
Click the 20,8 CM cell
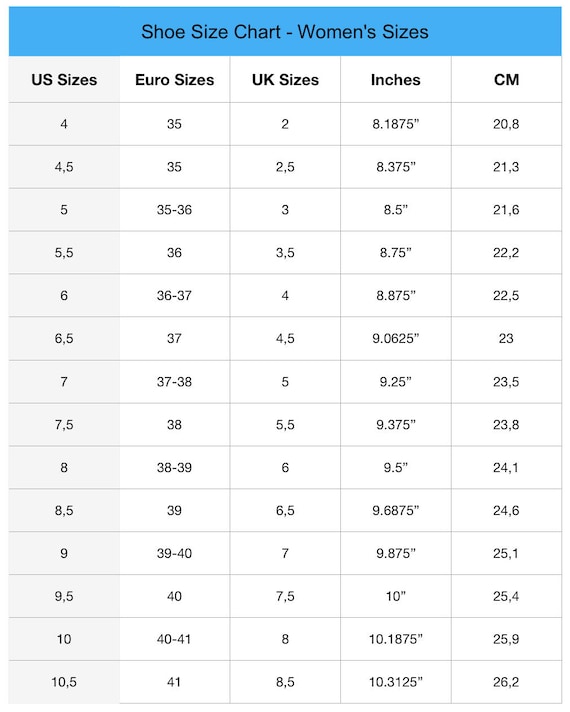(506, 124)
